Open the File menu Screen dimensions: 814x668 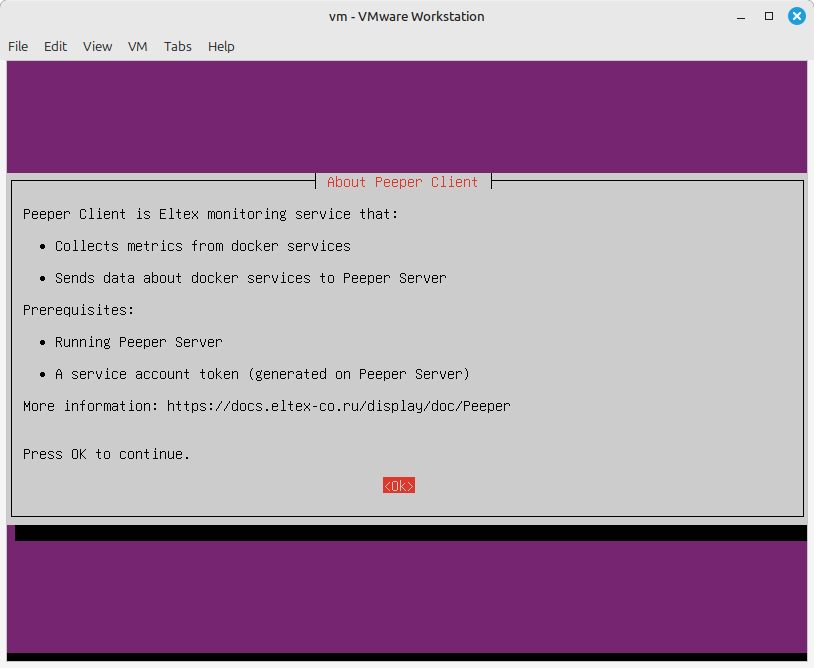click(x=18, y=47)
